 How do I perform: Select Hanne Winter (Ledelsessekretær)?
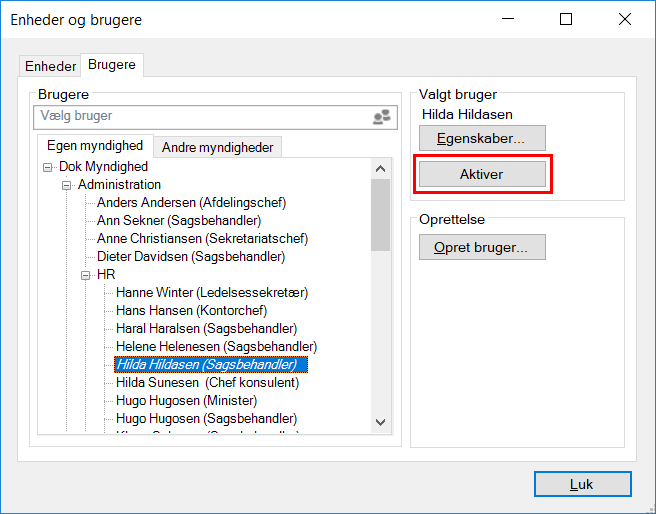[x=211, y=293]
